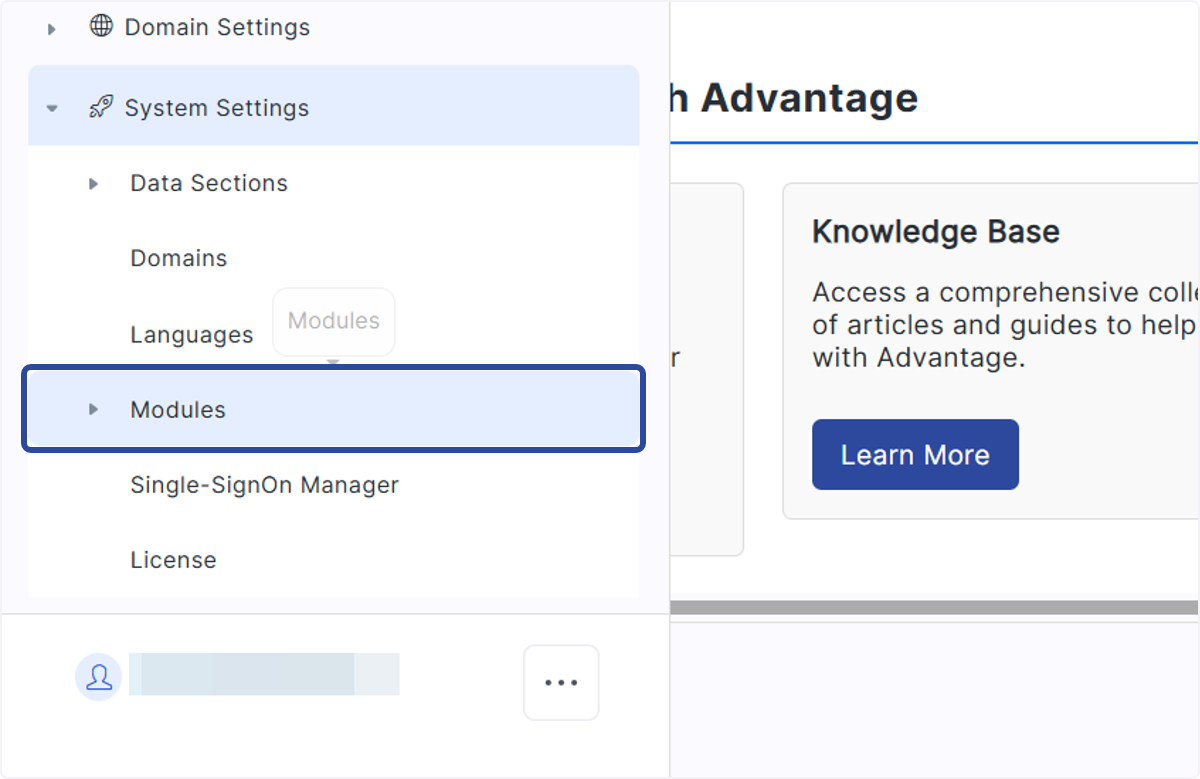Screen dimensions: 1200x779
Task: Click the horizontal scrollbar below the cards
Action: pos(935,607)
